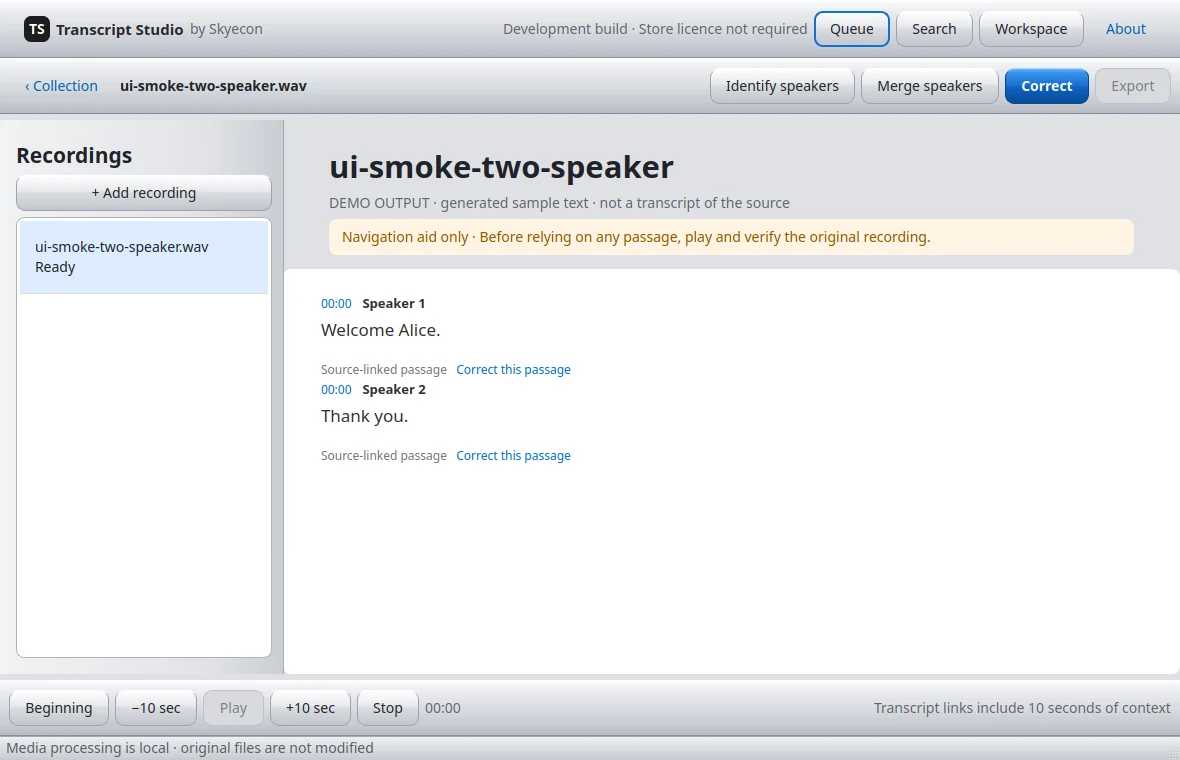This screenshot has height=760, width=1180.
Task: Rewind with −10 sec button
Action: tap(156, 708)
